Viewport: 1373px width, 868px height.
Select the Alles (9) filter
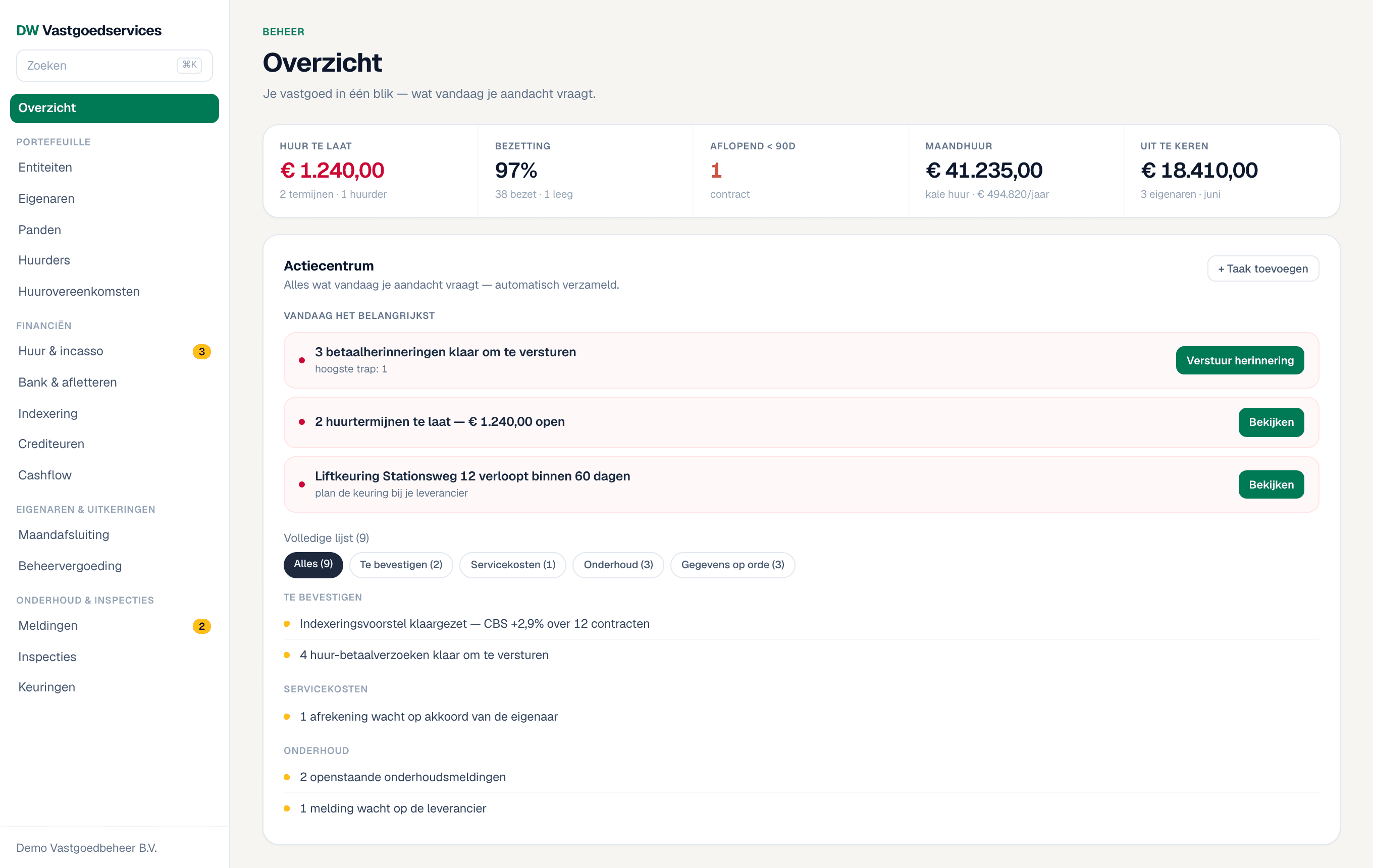[x=313, y=564]
